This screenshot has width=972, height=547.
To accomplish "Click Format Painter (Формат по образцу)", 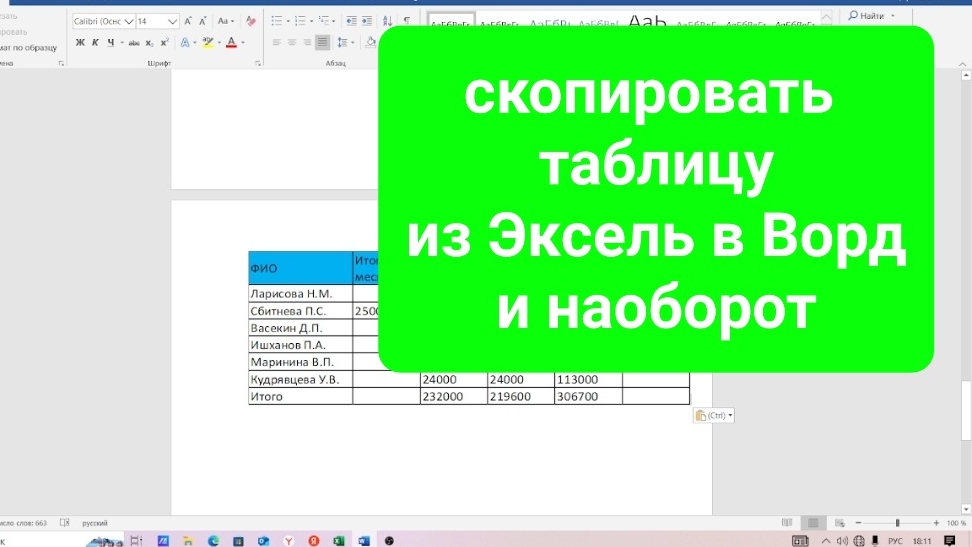I will point(28,47).
